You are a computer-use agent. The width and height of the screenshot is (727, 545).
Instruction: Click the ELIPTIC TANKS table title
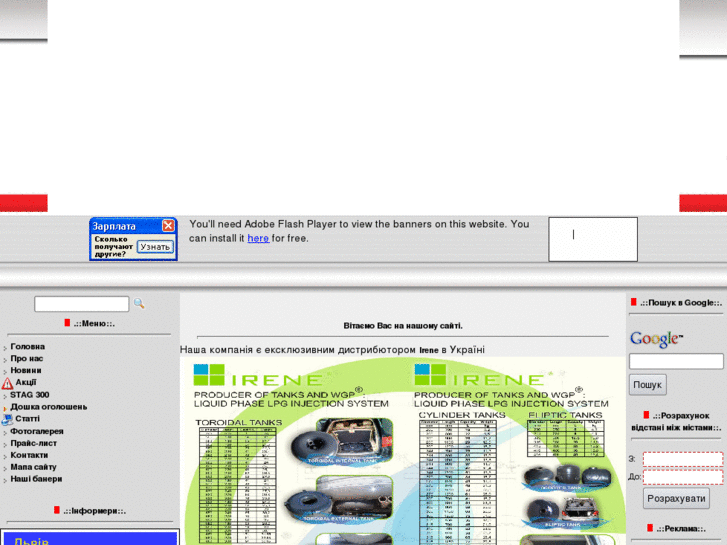click(x=565, y=415)
